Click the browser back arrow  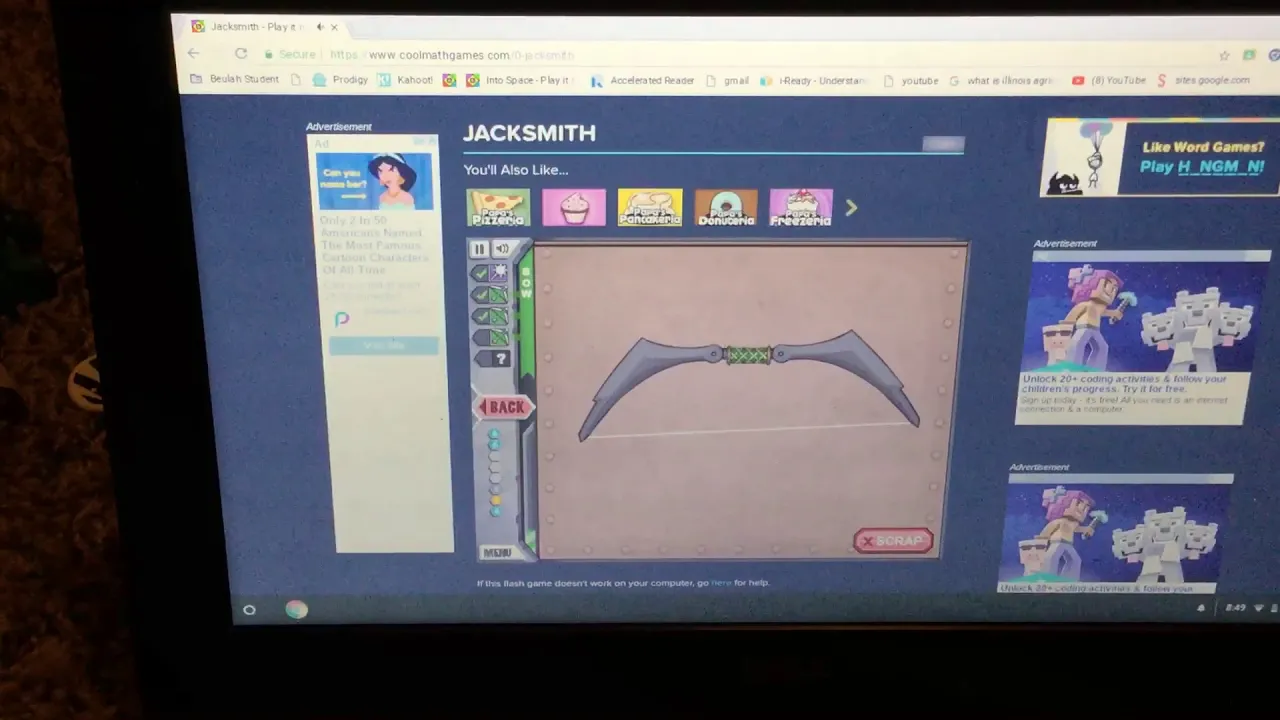194,53
